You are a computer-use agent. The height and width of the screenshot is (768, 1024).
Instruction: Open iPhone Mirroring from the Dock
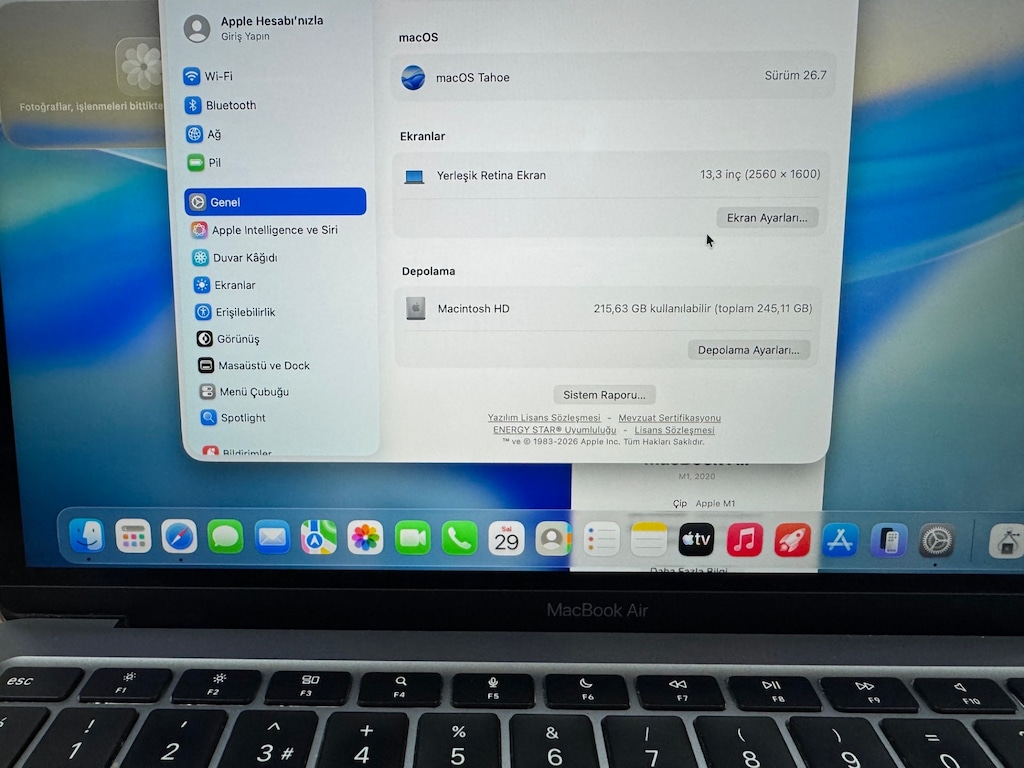[x=888, y=541]
